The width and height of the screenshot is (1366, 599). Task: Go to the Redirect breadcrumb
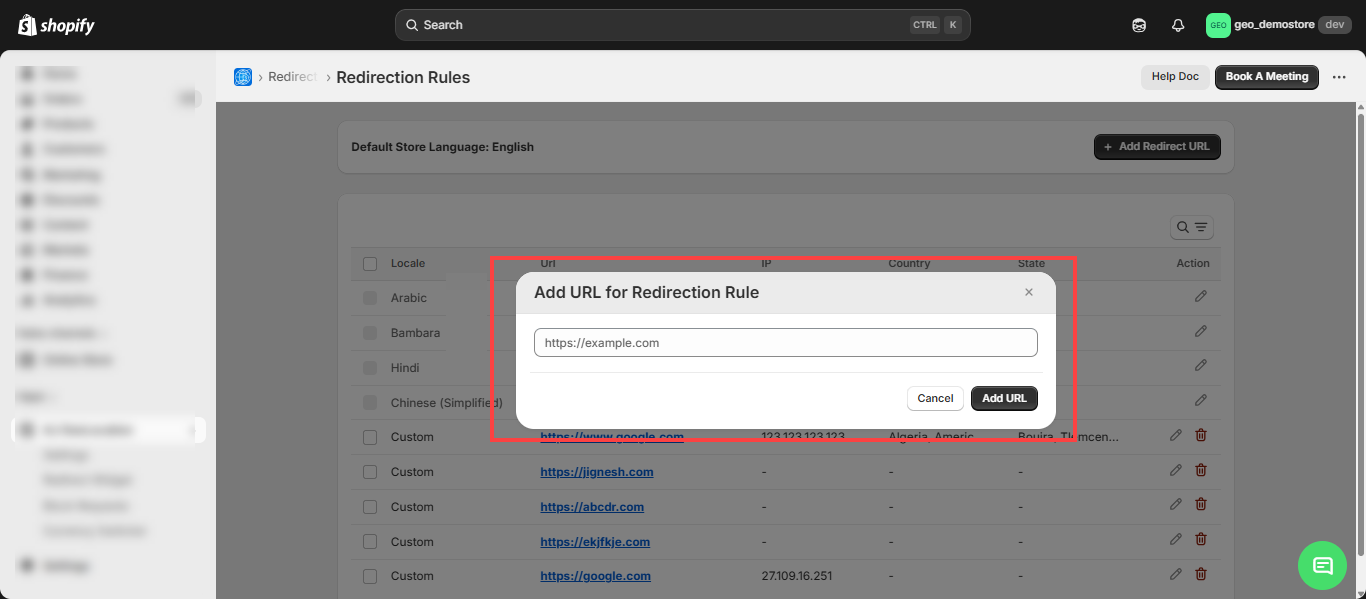[292, 77]
